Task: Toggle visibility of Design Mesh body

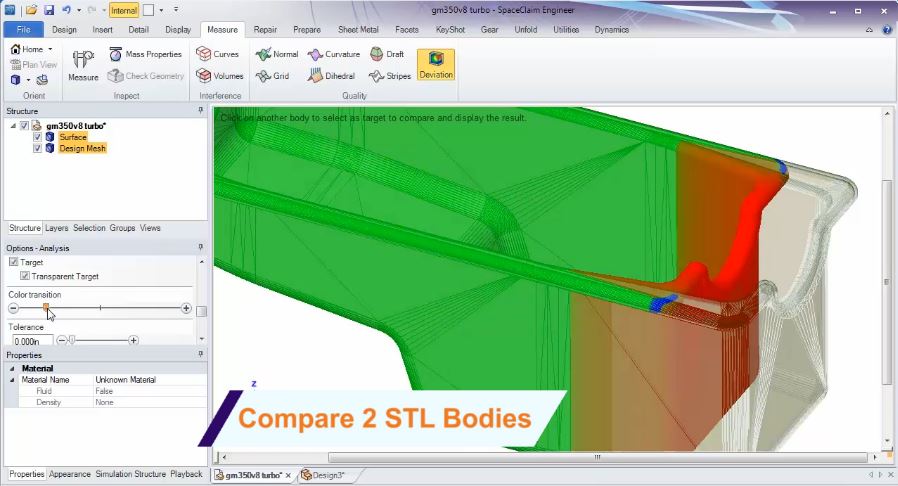Action: pos(37,148)
